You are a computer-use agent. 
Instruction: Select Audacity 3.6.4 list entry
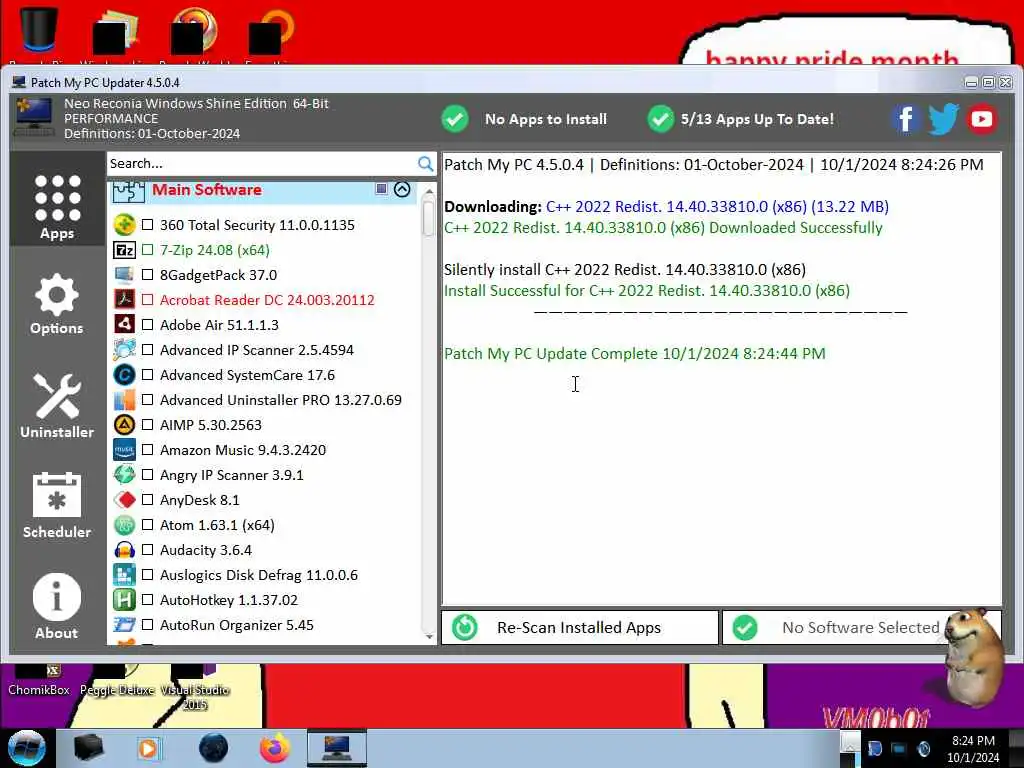pyautogui.click(x=206, y=550)
